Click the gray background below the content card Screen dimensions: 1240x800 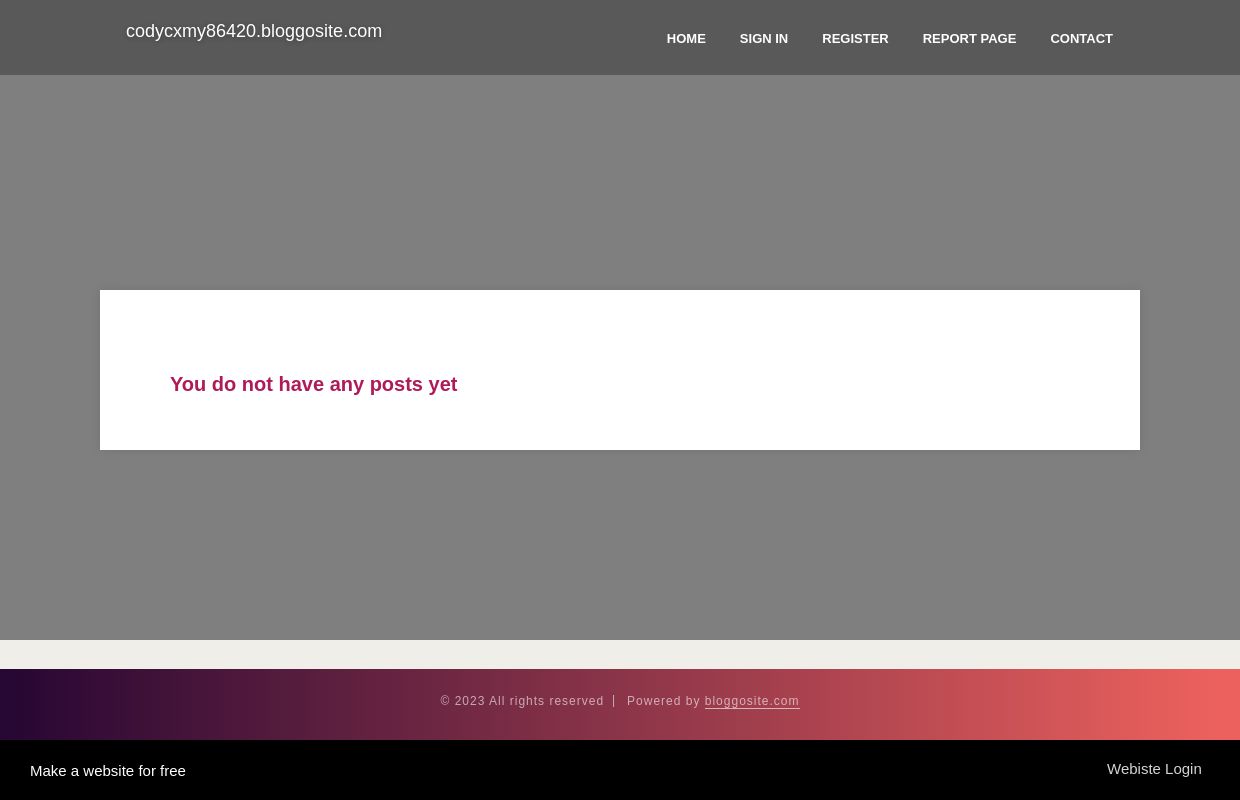click(620, 545)
